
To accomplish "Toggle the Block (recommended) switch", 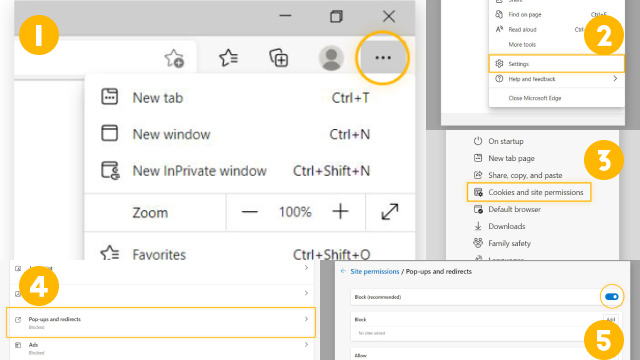I will [611, 297].
